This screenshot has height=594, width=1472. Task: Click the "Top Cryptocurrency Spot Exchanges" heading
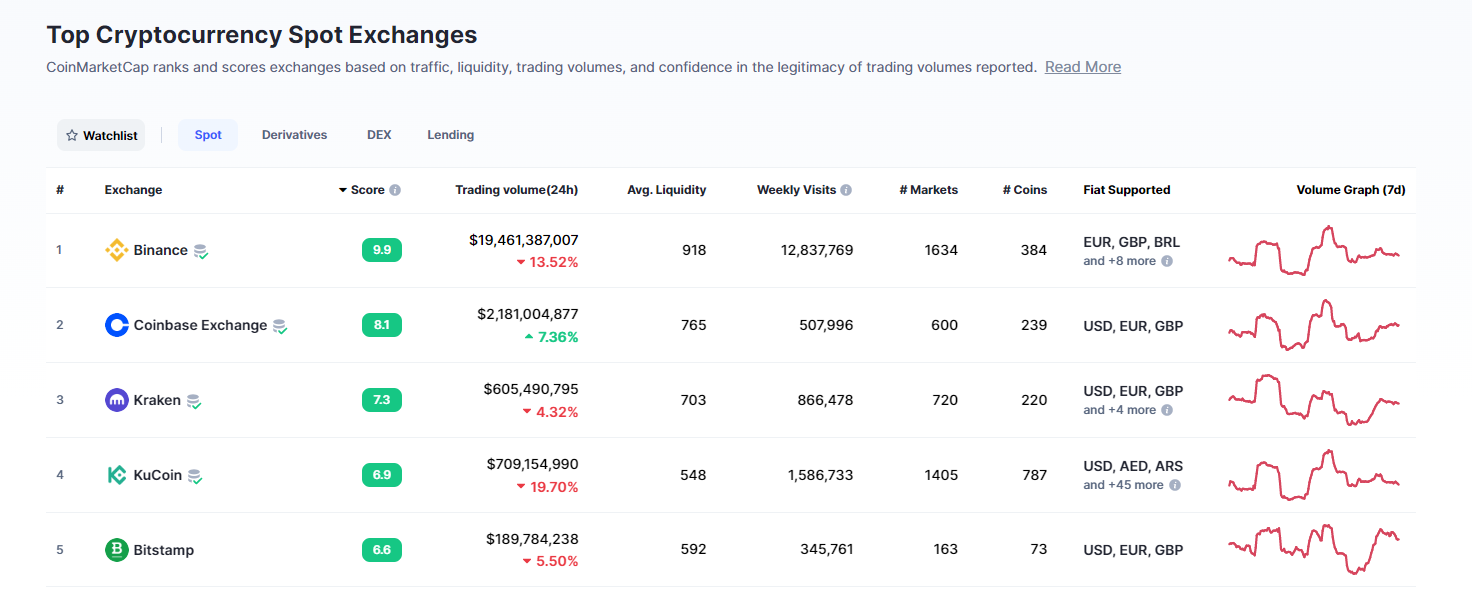tap(262, 35)
